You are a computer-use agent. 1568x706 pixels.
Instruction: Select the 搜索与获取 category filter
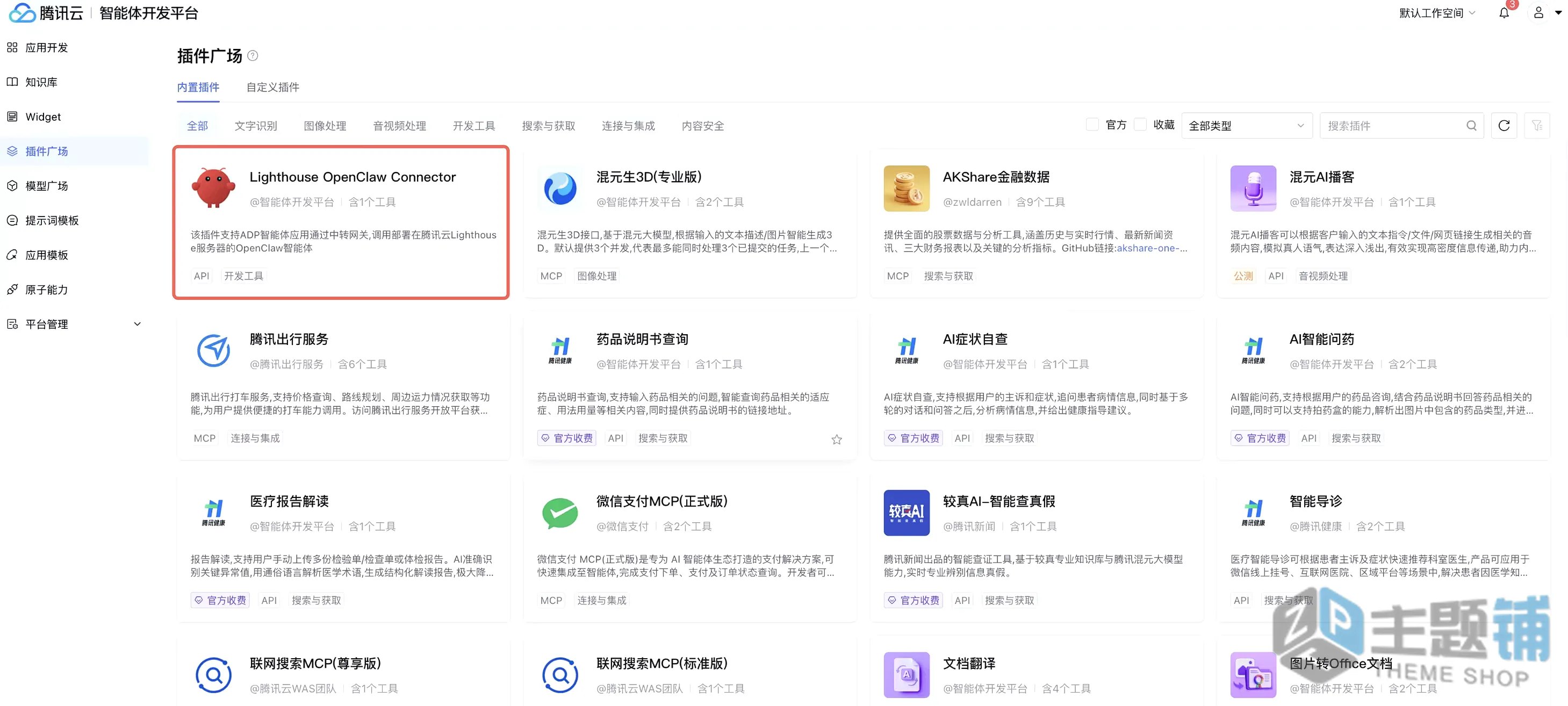click(549, 125)
